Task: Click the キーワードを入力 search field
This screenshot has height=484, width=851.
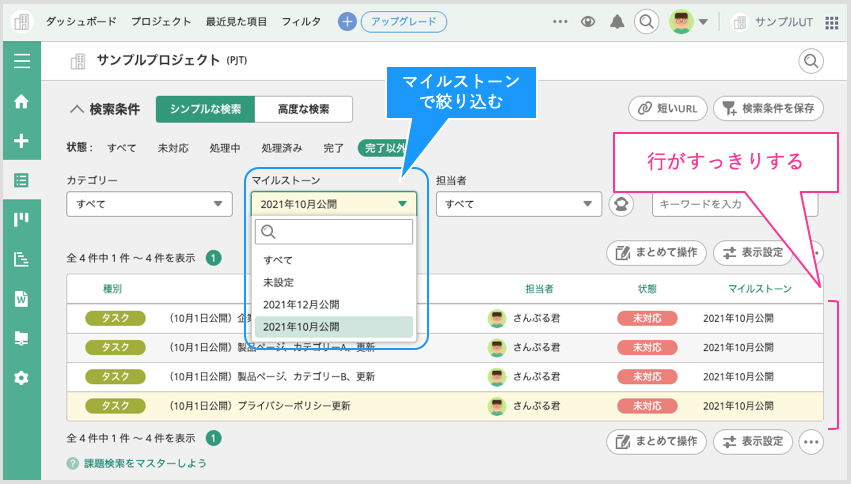Action: [734, 204]
